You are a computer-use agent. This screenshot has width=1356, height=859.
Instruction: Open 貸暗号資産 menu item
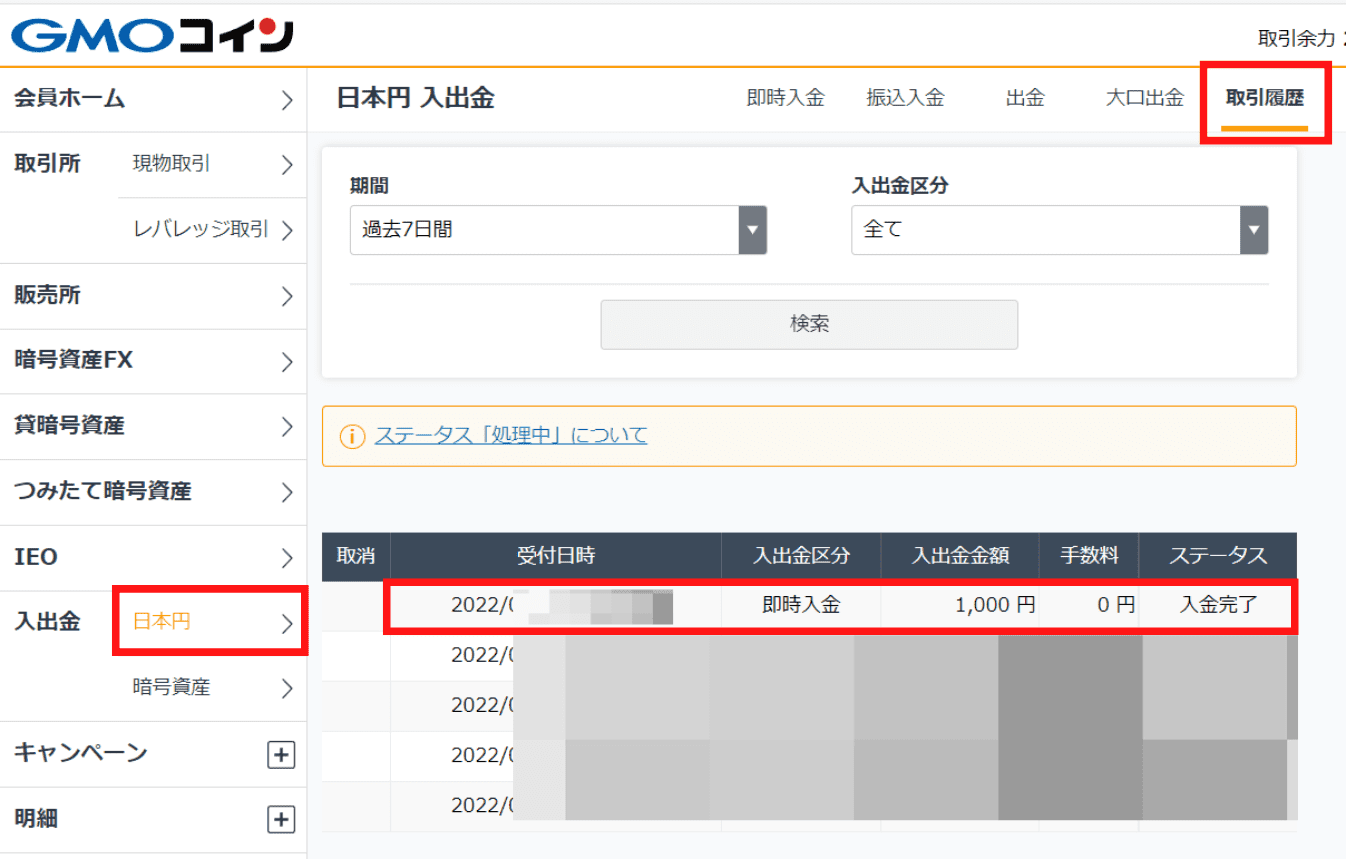[153, 427]
